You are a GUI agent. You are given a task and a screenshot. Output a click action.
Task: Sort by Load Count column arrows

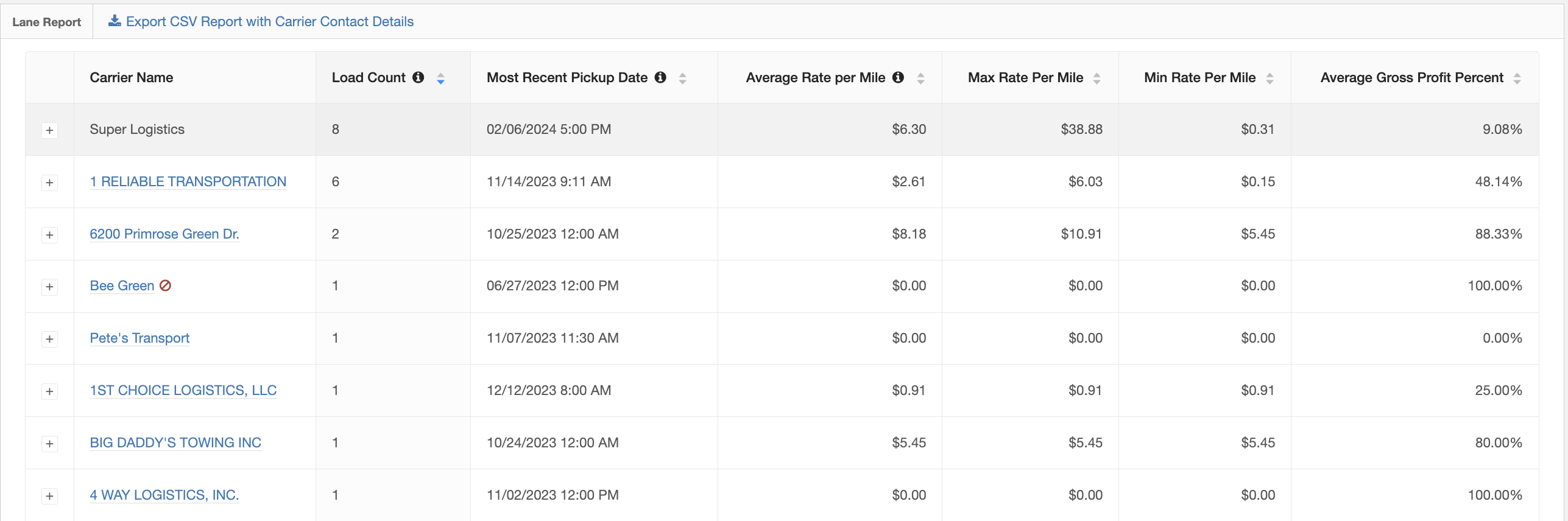pos(440,79)
